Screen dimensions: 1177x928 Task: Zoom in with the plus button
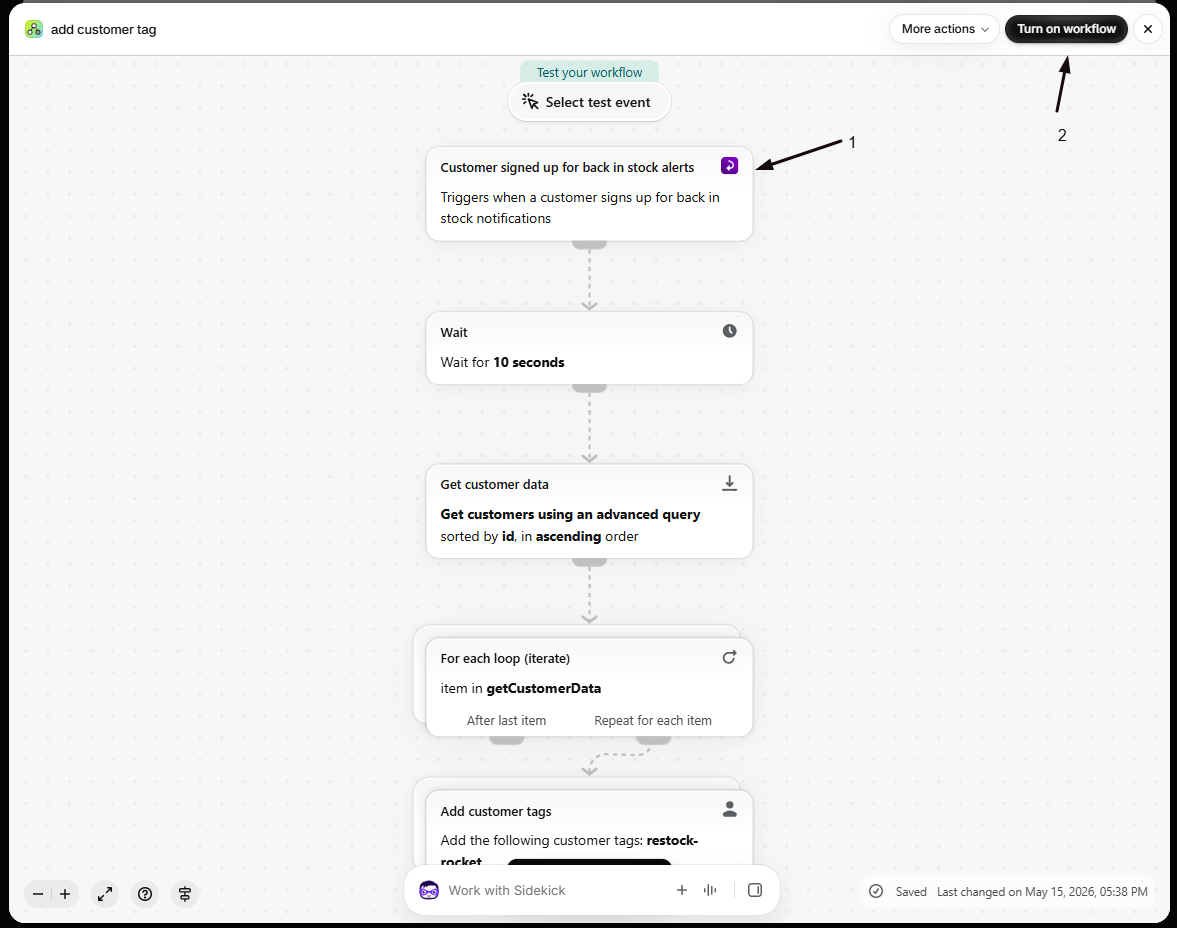click(65, 894)
